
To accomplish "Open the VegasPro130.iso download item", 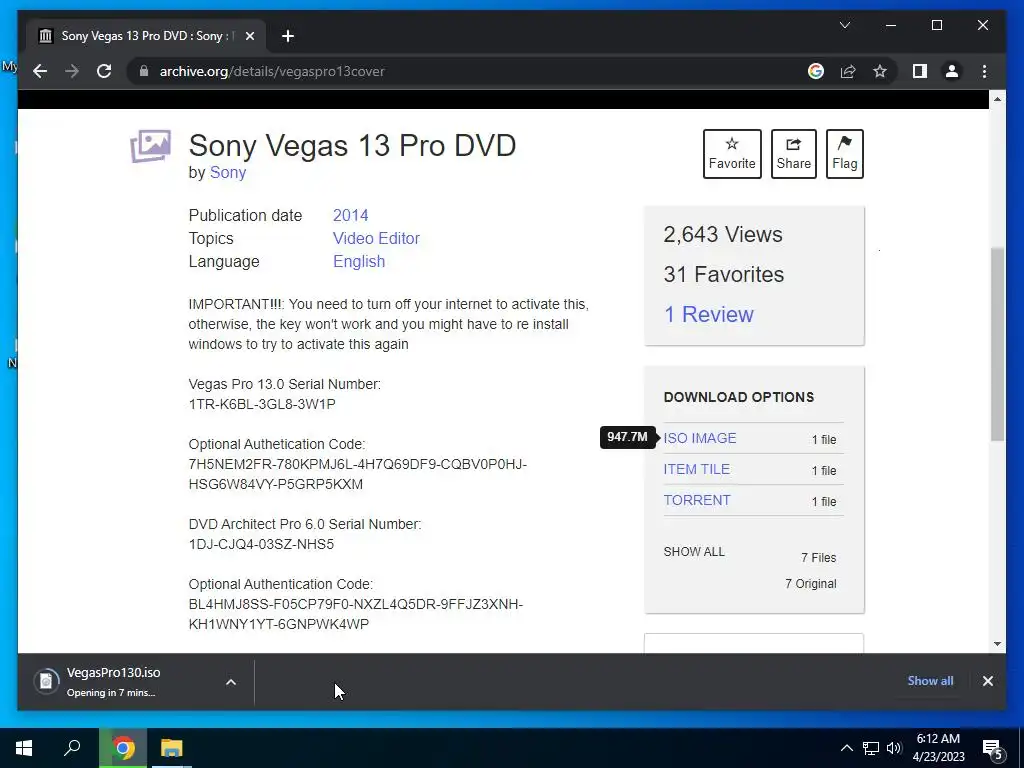I will (x=113, y=681).
